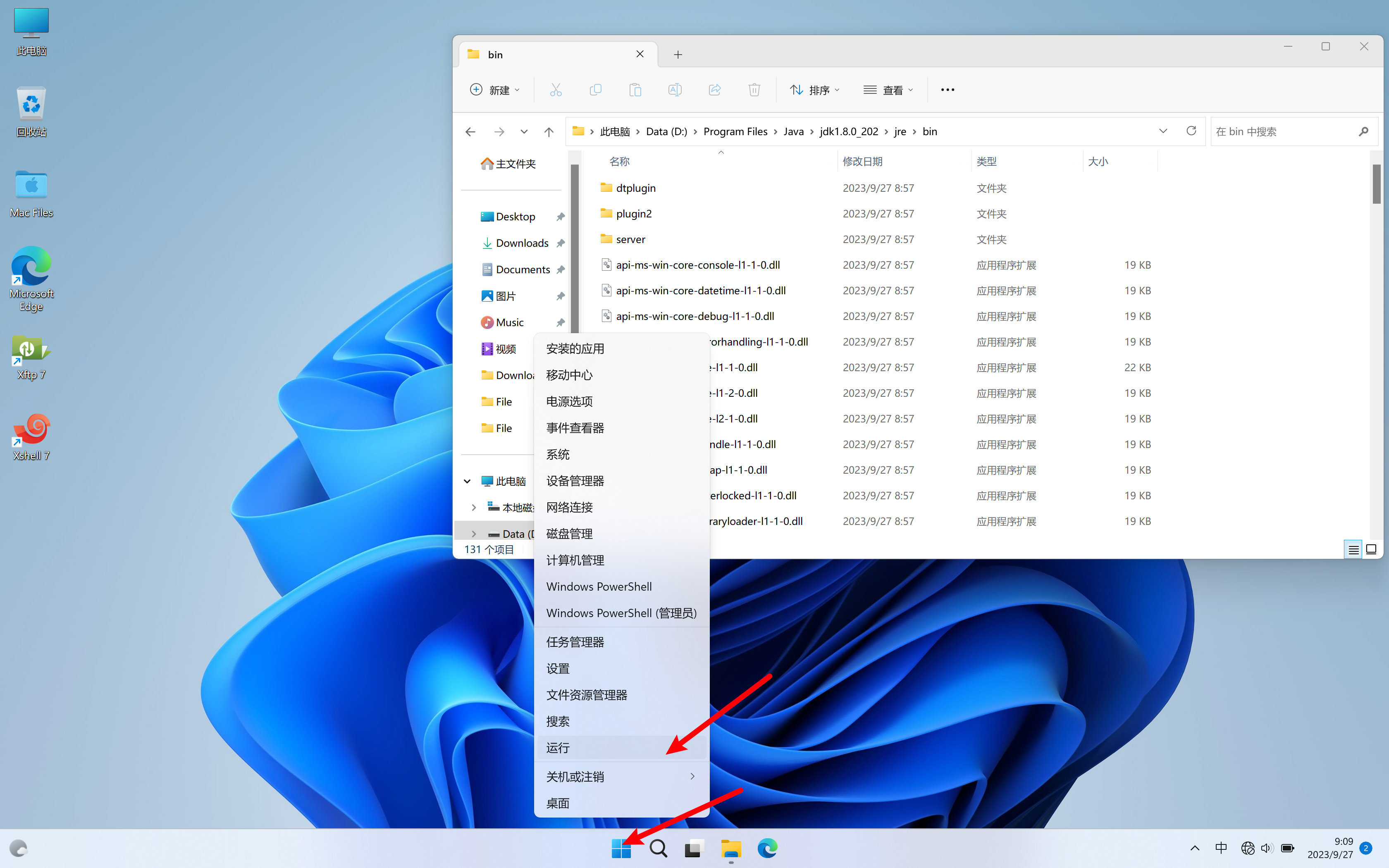1389x868 pixels.
Task: Click the Cut scissors icon in toolbar
Action: [x=556, y=90]
